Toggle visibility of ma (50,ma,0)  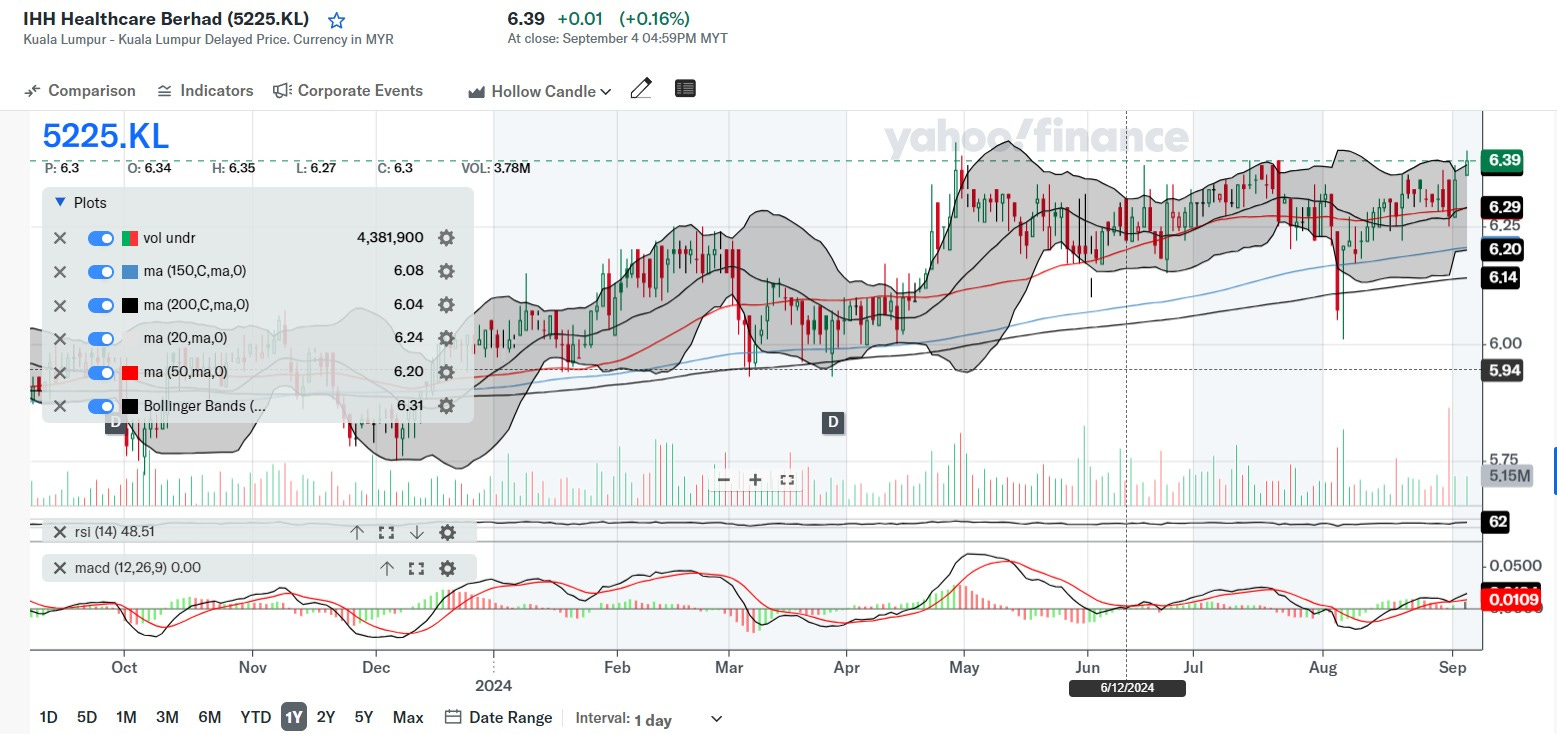[x=101, y=372]
